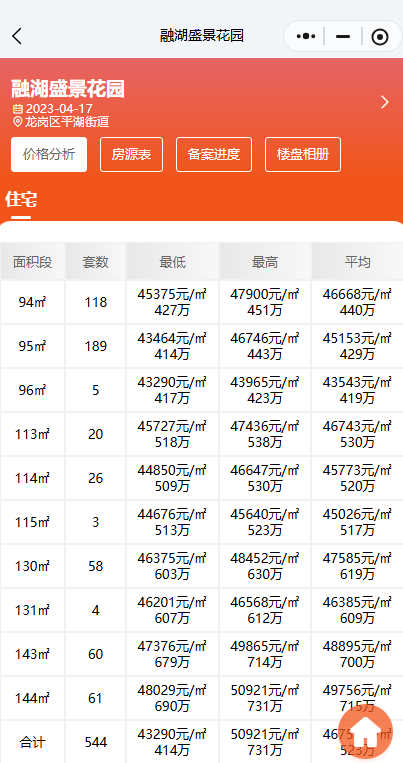Select the 115㎡ area row cell

pyautogui.click(x=33, y=522)
